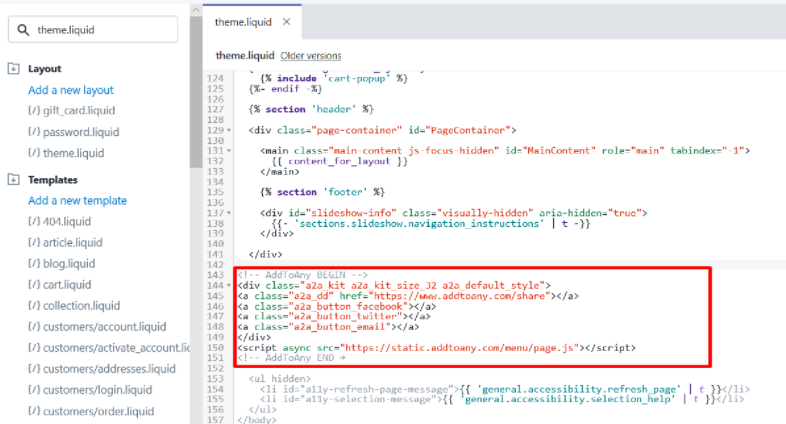This screenshot has width=786, height=424.
Task: Click sidebar scrollbar up arrow
Action: [x=196, y=10]
